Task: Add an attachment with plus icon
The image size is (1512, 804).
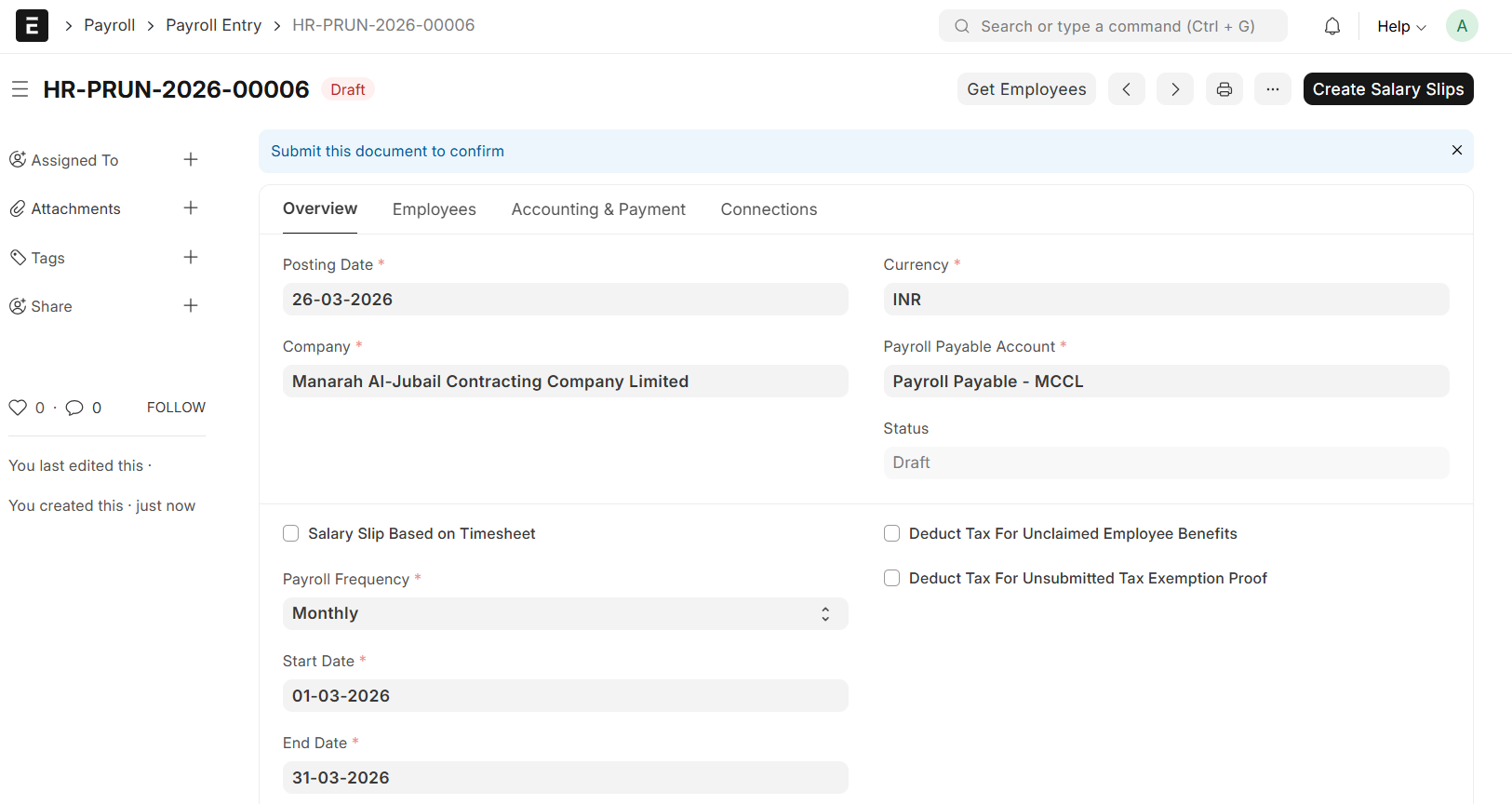Action: pyautogui.click(x=191, y=208)
